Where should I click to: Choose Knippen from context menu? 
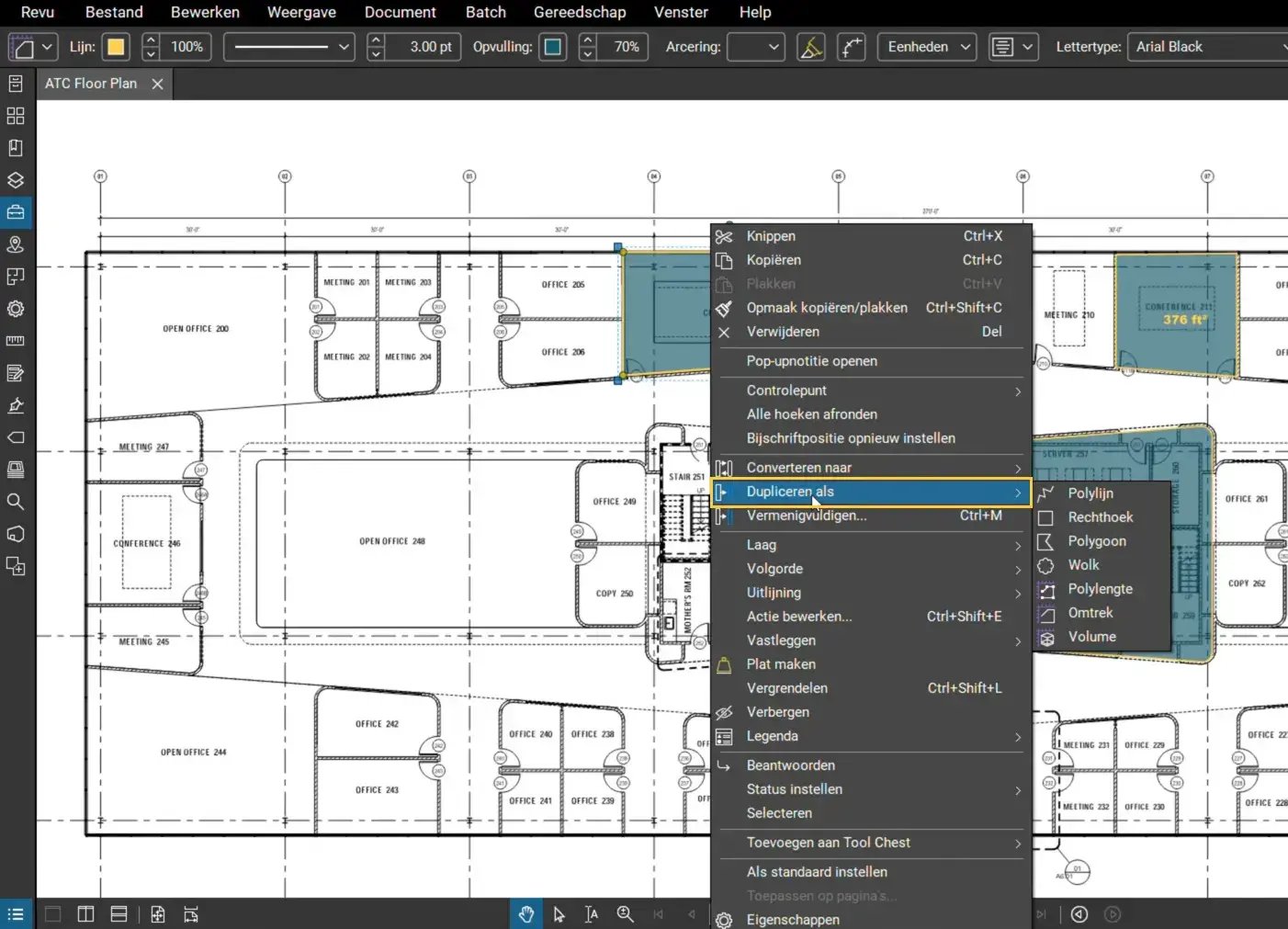tap(871, 236)
